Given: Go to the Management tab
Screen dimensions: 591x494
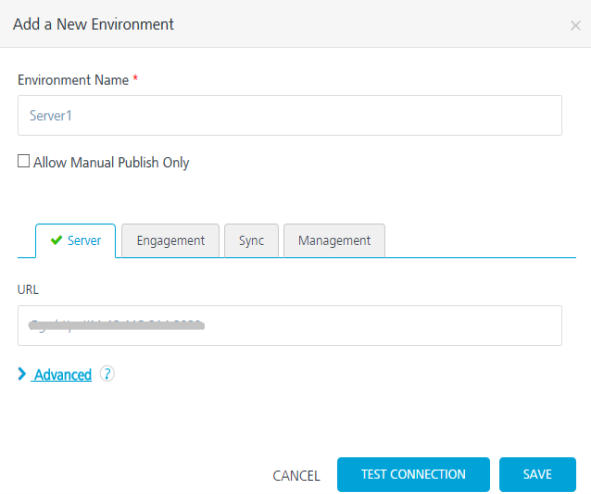Looking at the screenshot, I should click(x=334, y=241).
